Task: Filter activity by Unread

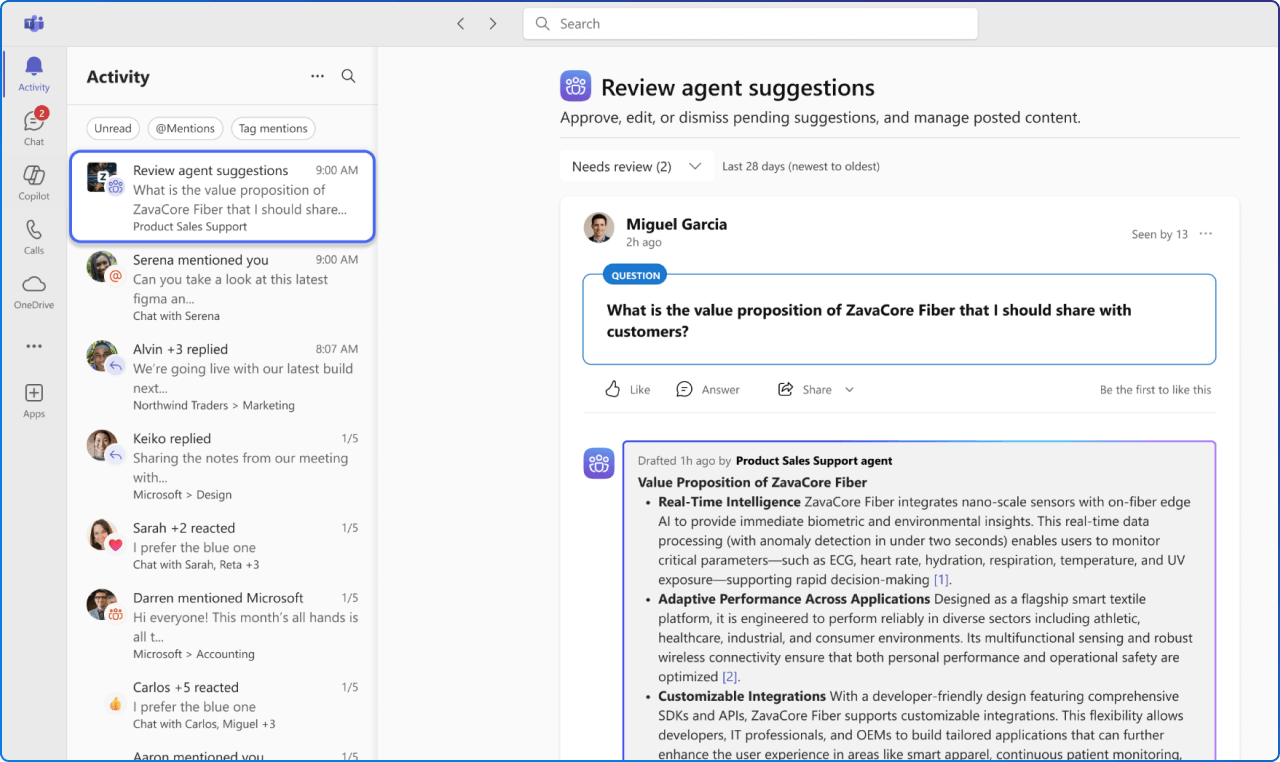Action: (x=113, y=128)
